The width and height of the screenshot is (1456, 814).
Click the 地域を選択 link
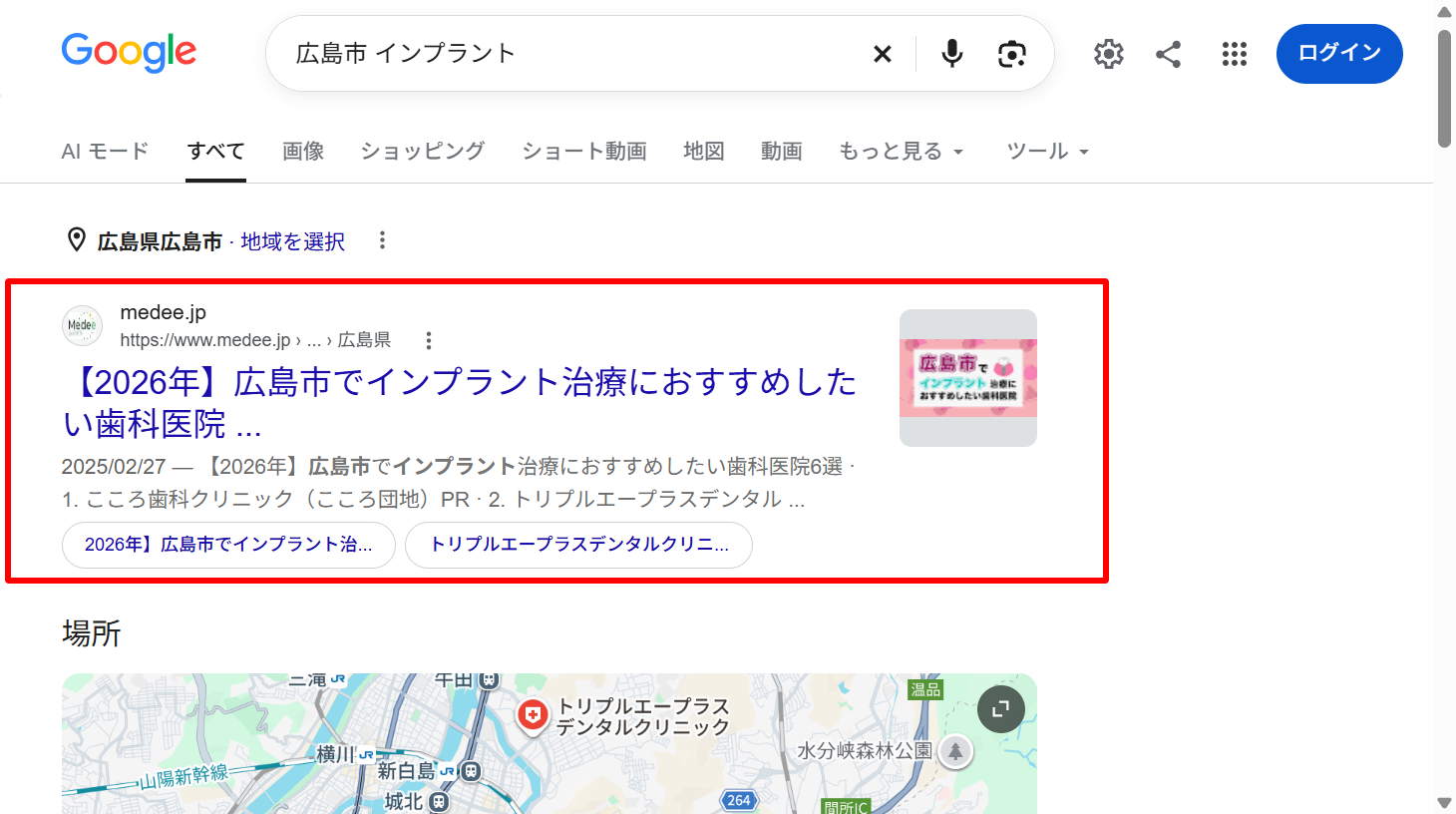point(292,241)
